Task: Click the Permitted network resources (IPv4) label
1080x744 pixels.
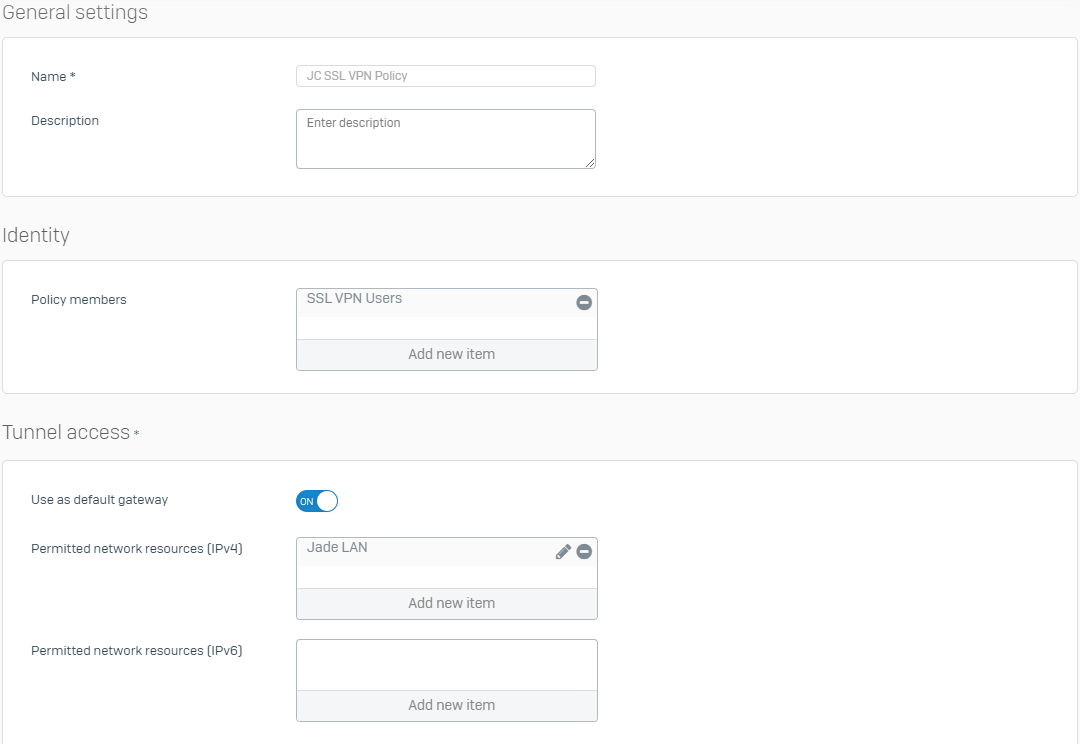Action: 137,549
